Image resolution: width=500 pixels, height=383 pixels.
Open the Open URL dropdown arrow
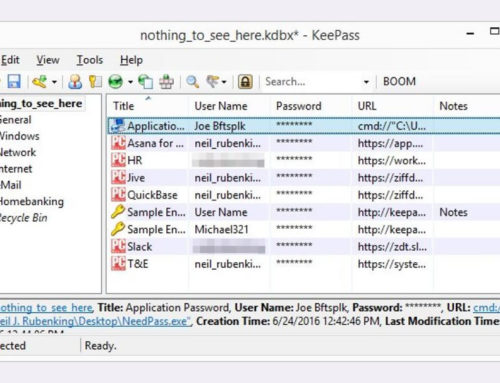(x=130, y=82)
